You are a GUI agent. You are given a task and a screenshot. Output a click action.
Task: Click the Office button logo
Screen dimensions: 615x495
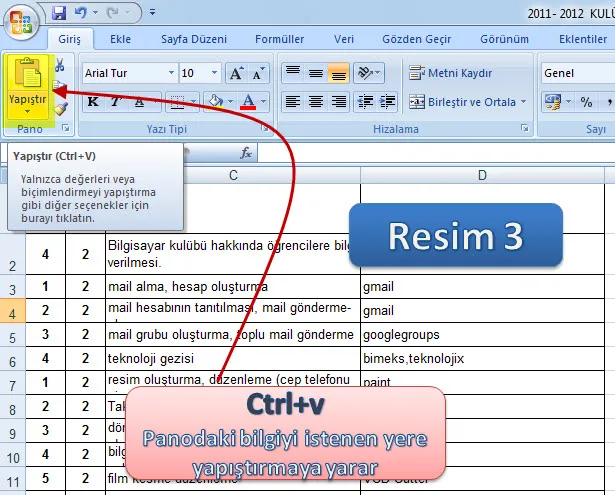22,18
